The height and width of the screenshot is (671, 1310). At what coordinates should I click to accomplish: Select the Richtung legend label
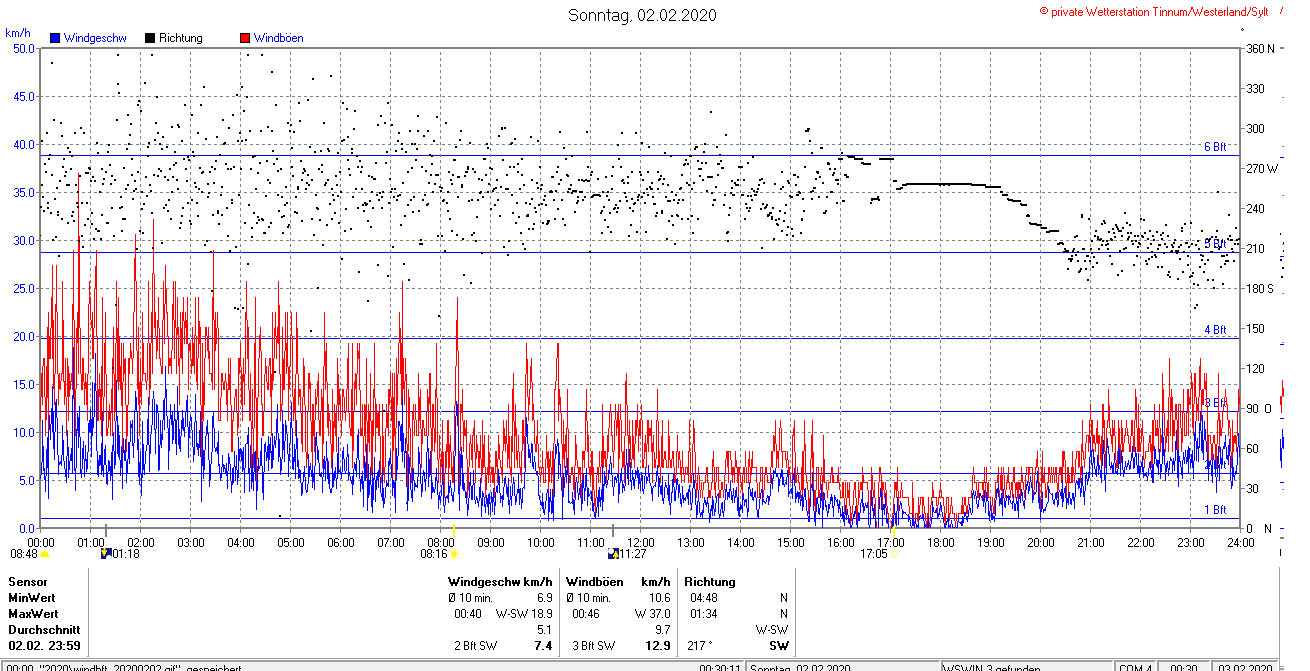180,38
